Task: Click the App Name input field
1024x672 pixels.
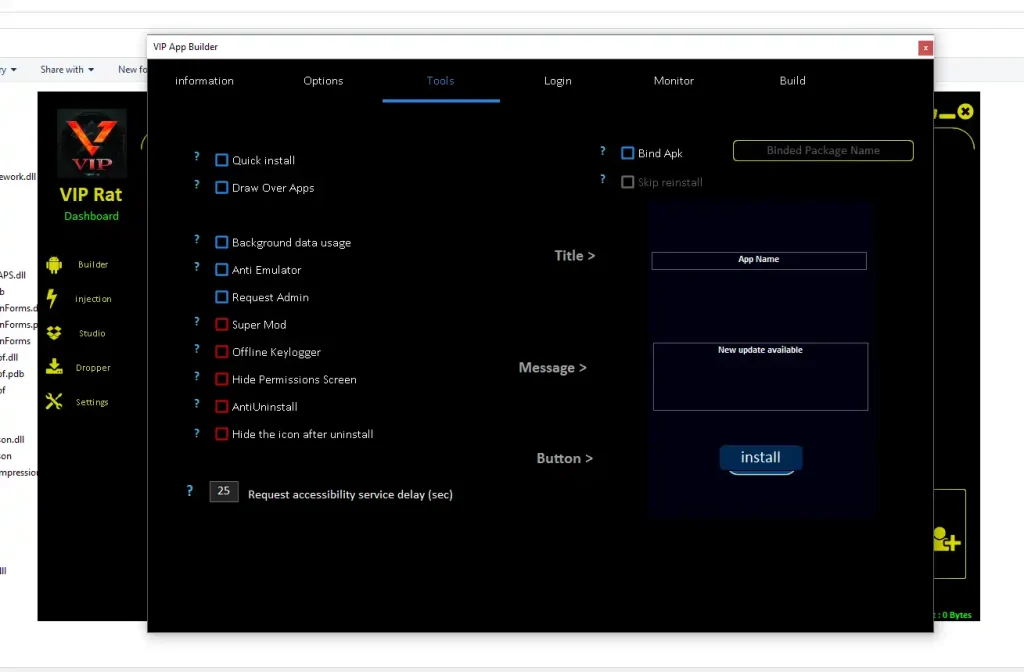Action: click(759, 260)
